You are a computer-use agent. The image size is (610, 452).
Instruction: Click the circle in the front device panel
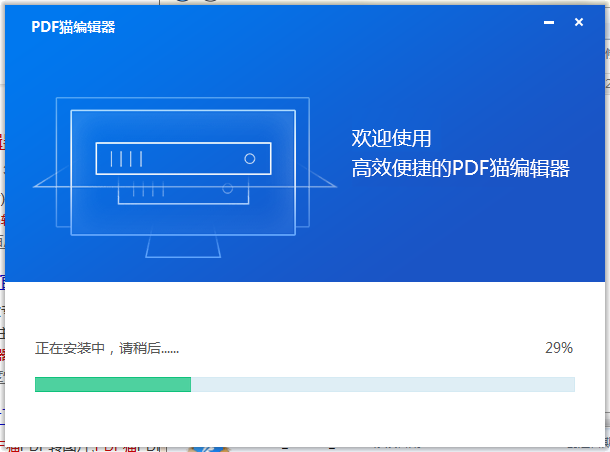tap(250, 158)
